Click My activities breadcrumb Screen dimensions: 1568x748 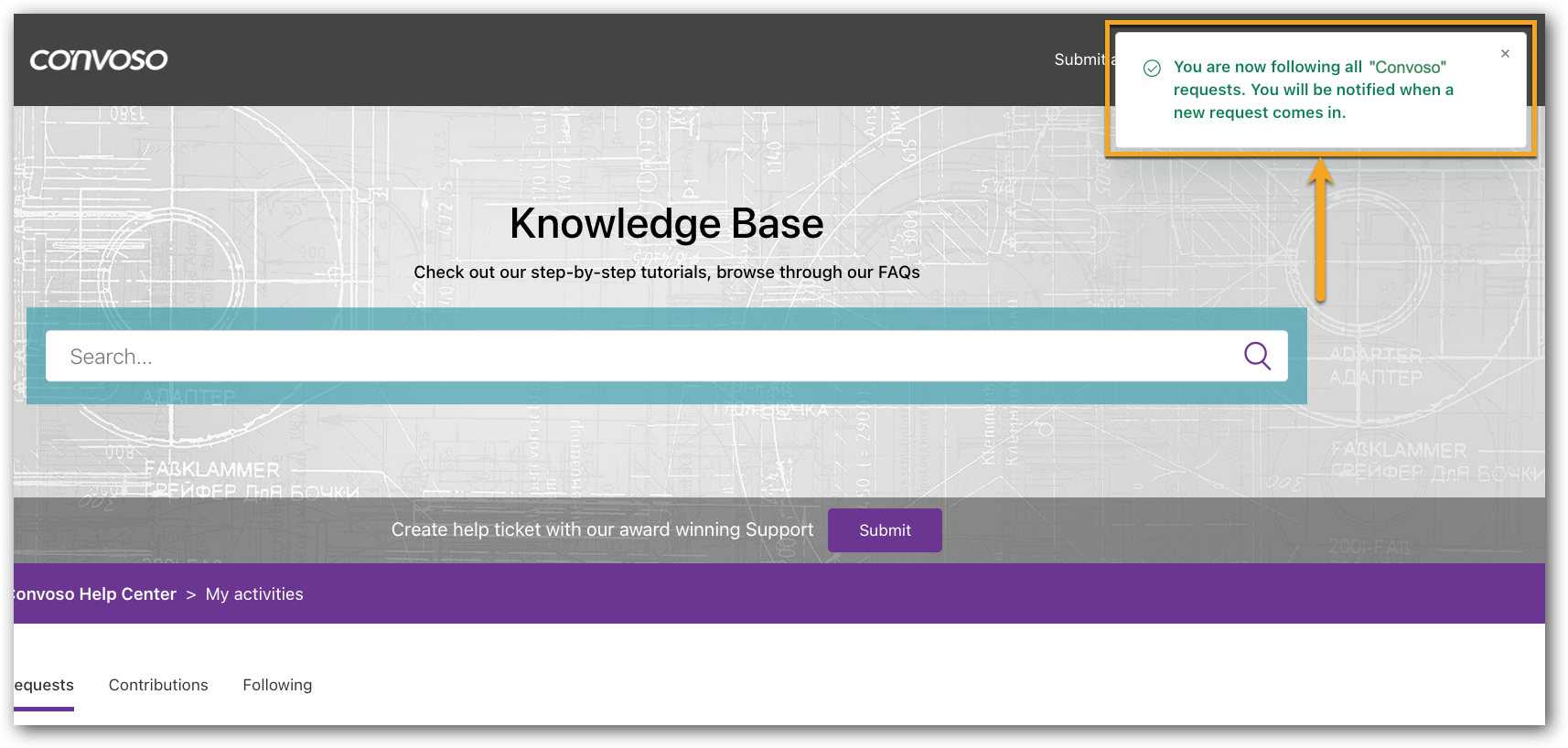[254, 594]
